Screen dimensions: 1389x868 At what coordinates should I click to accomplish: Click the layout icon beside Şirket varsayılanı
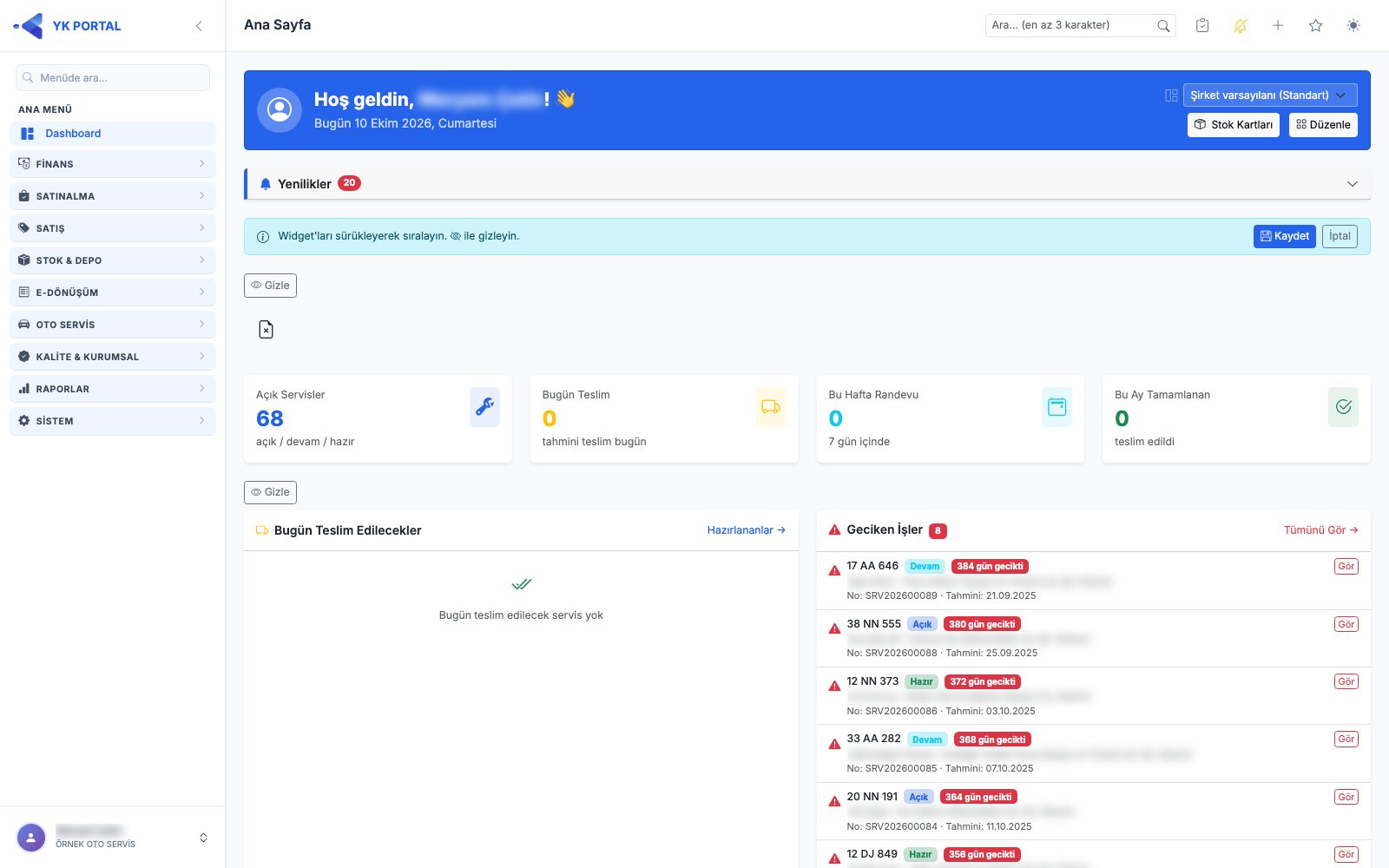coord(1171,95)
